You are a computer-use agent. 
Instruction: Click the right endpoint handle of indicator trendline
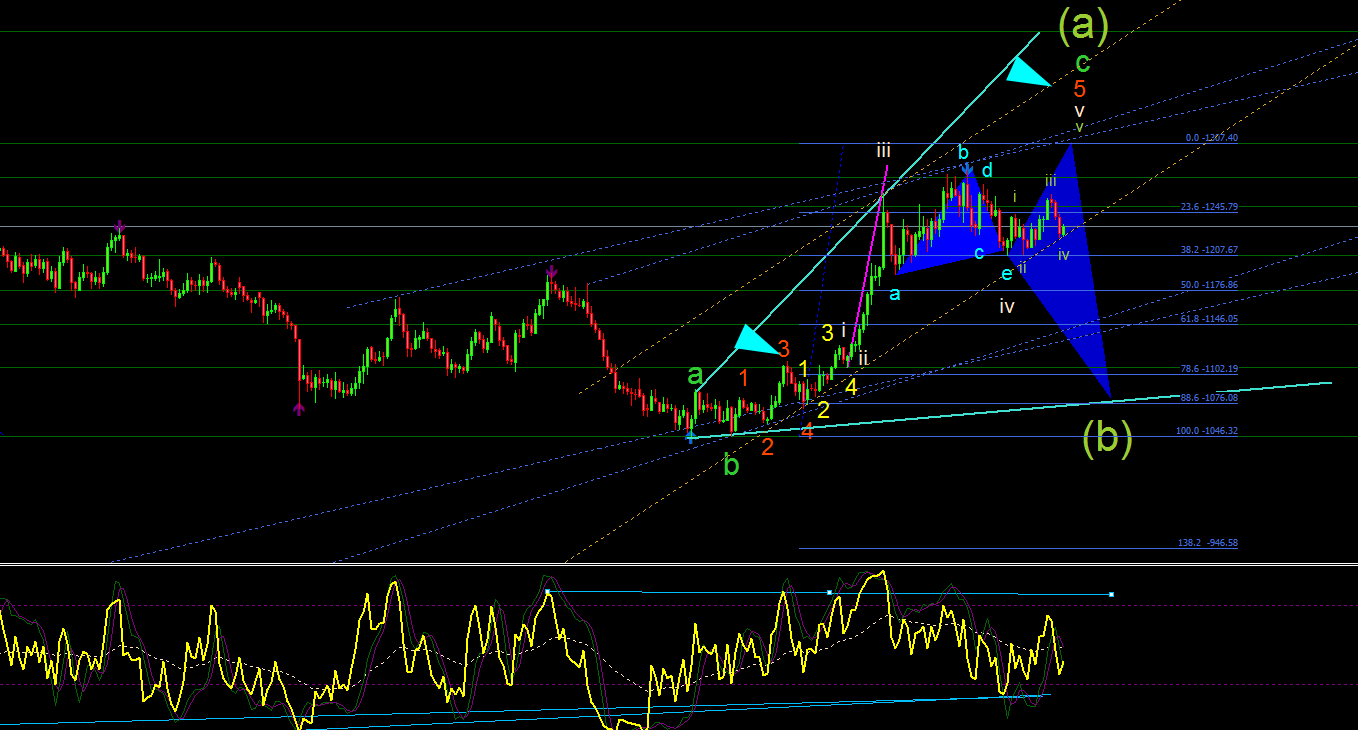pyautogui.click(x=1112, y=595)
